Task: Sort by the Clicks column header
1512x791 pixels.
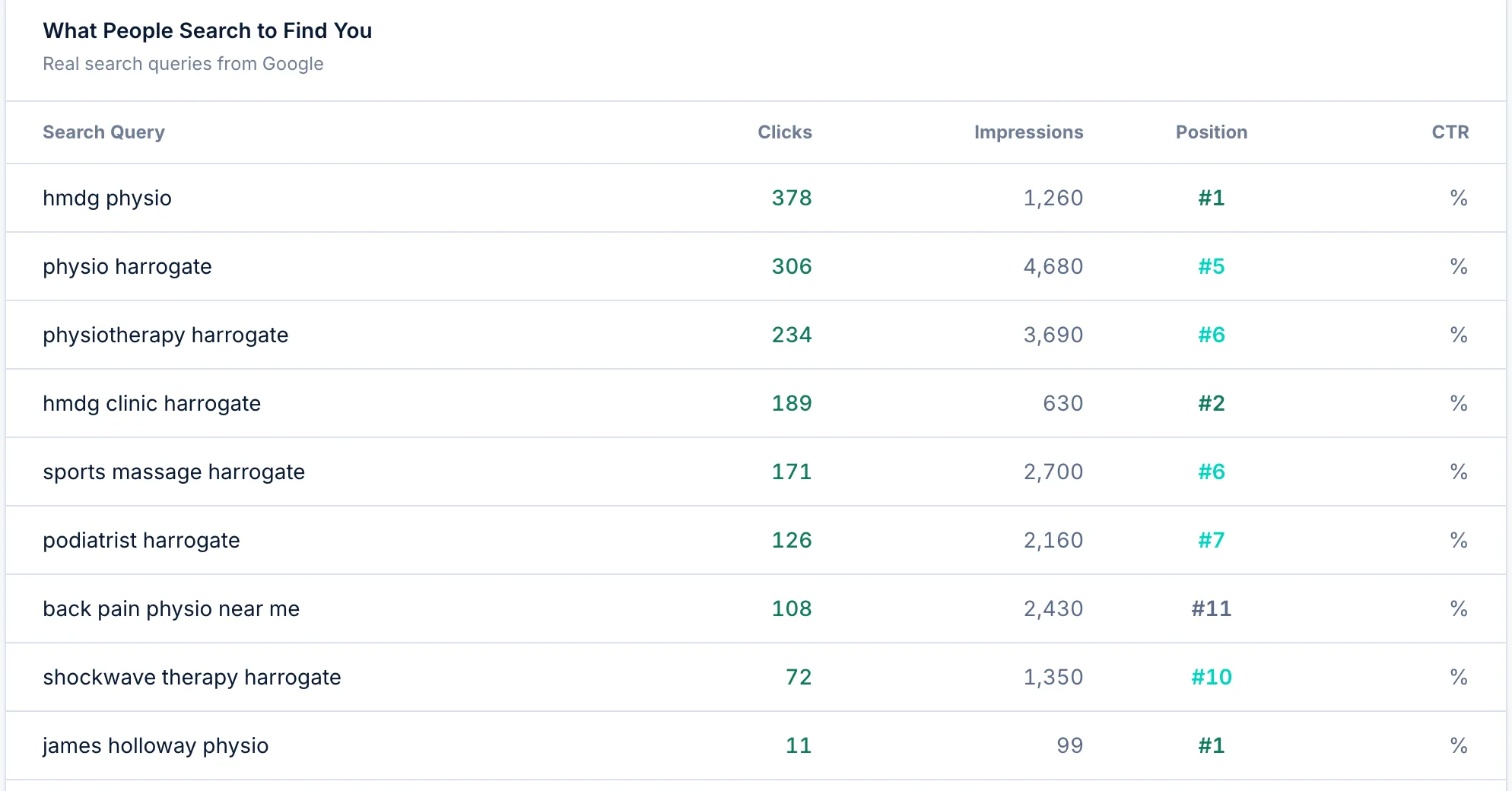Action: tap(784, 132)
